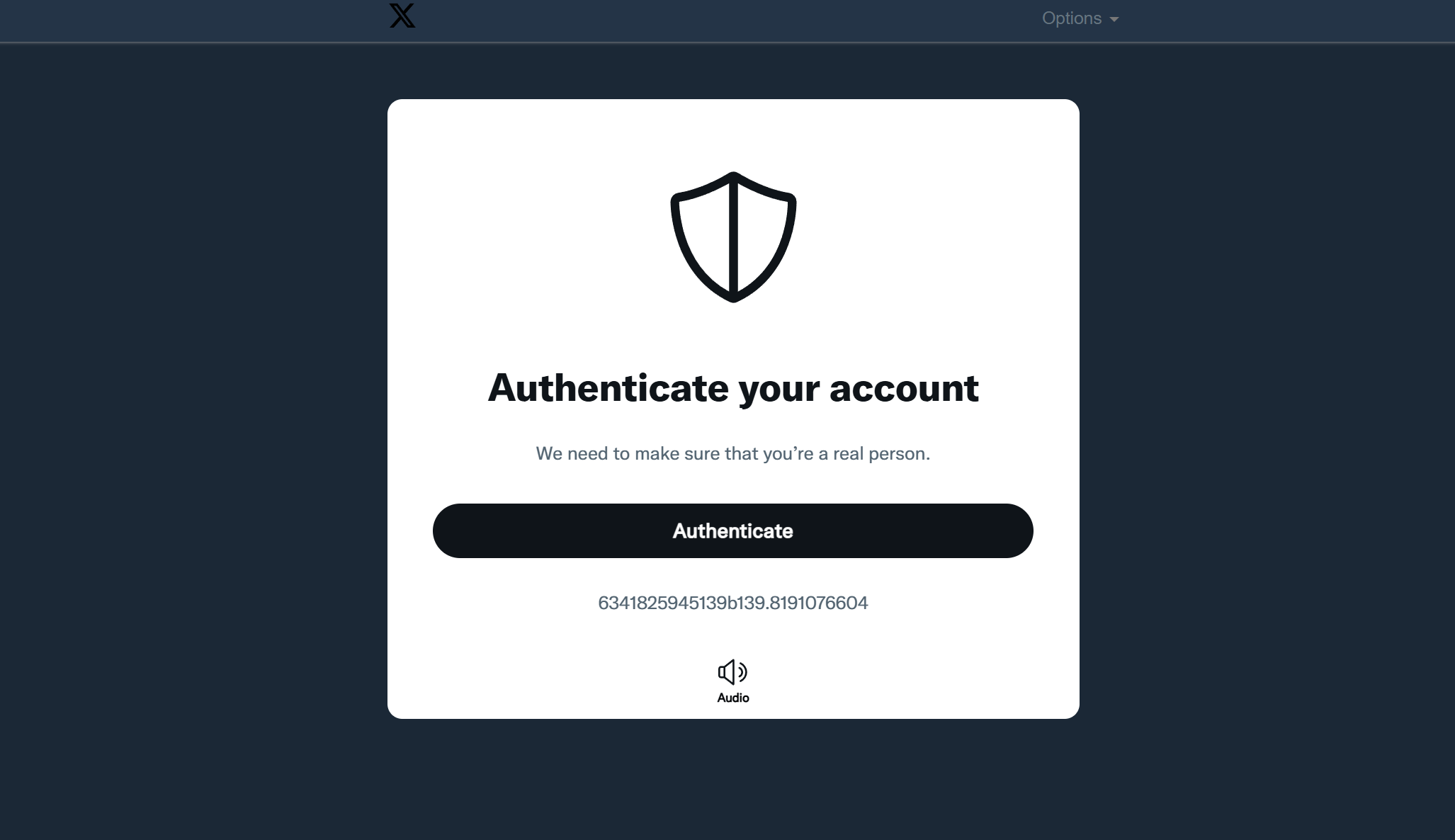Viewport: 1455px width, 840px height.
Task: Click the digits after the dot in code
Action: click(819, 603)
